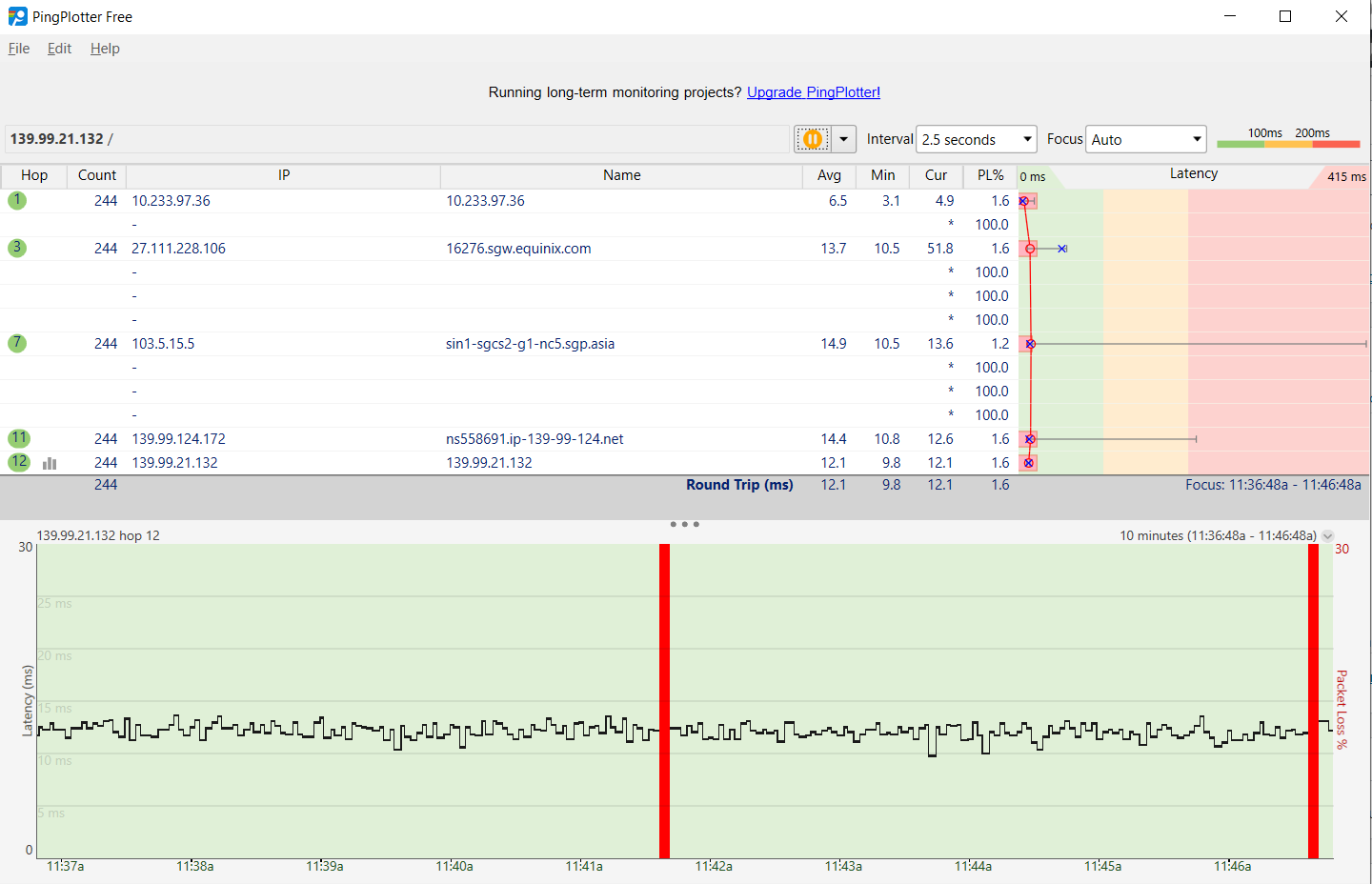This screenshot has width=1372, height=884.
Task: Click the Upgrade PingPlotter! link
Action: tap(813, 92)
